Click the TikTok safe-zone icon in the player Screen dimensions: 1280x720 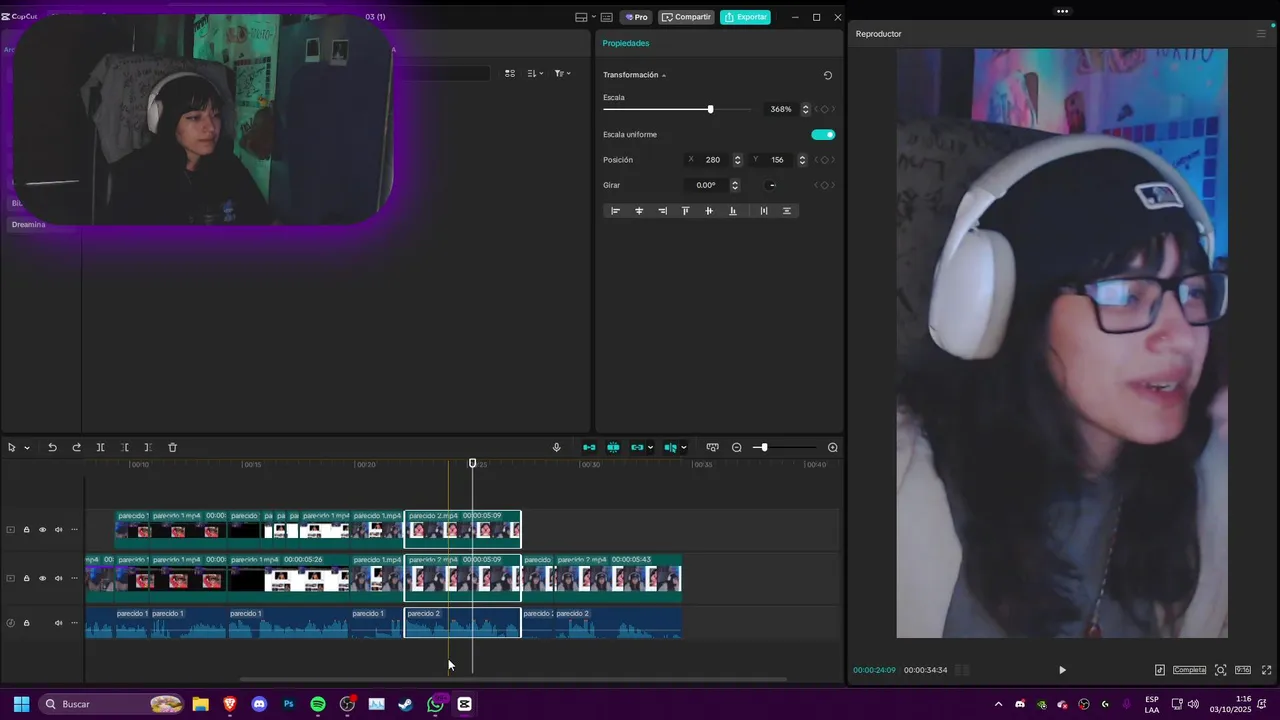pyautogui.click(x=1160, y=670)
